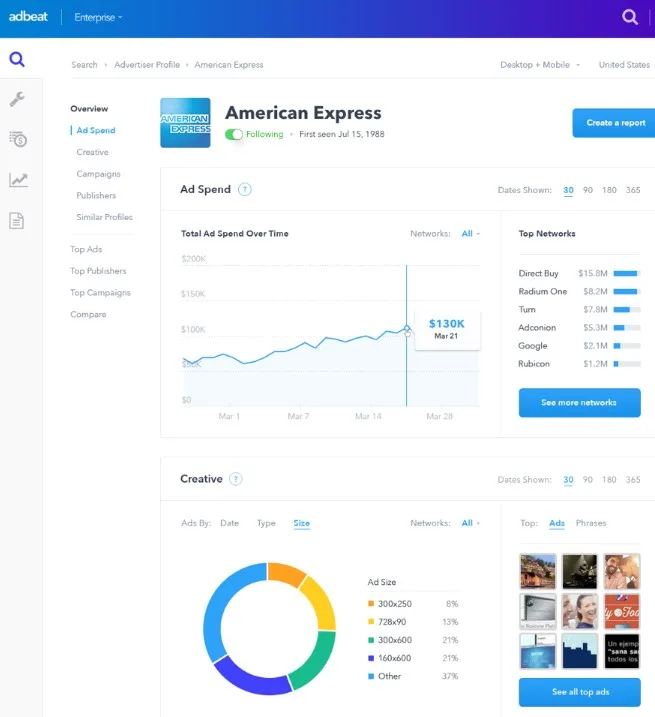Switch Ads By to Date
Viewport: 655px width, 717px height.
pyautogui.click(x=230, y=523)
